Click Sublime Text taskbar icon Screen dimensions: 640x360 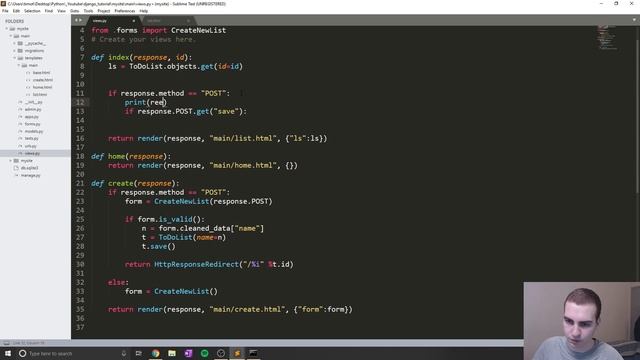(237, 353)
